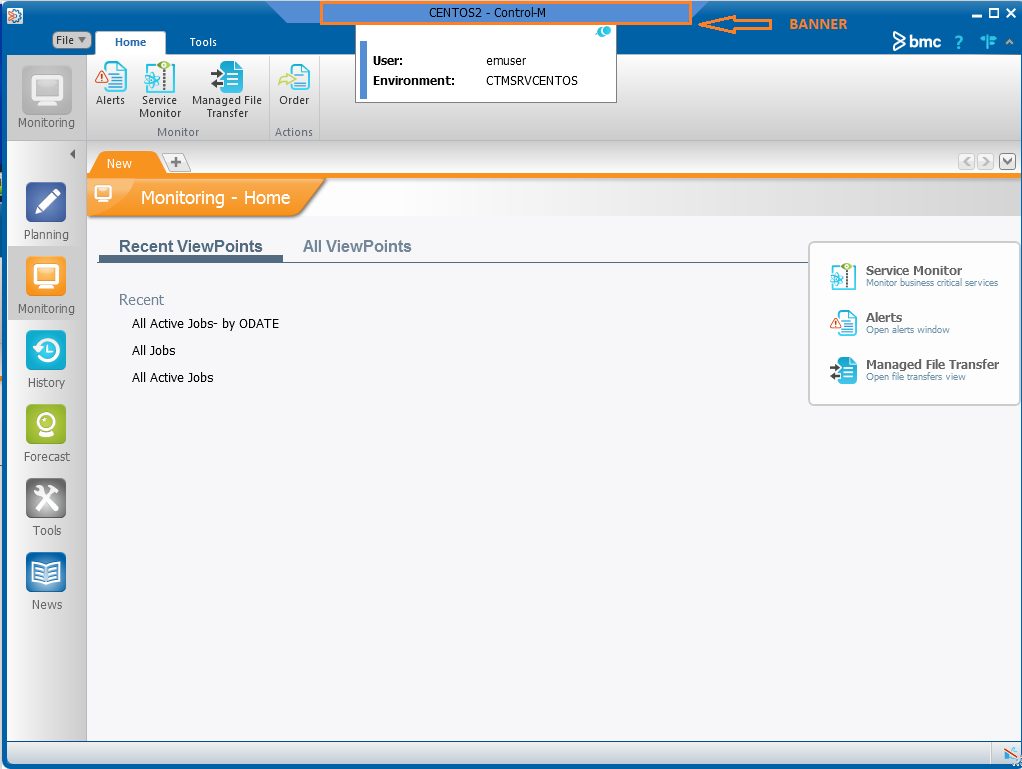Image resolution: width=1022 pixels, height=769 pixels.
Task: Click the emuser user value
Action: 506,61
